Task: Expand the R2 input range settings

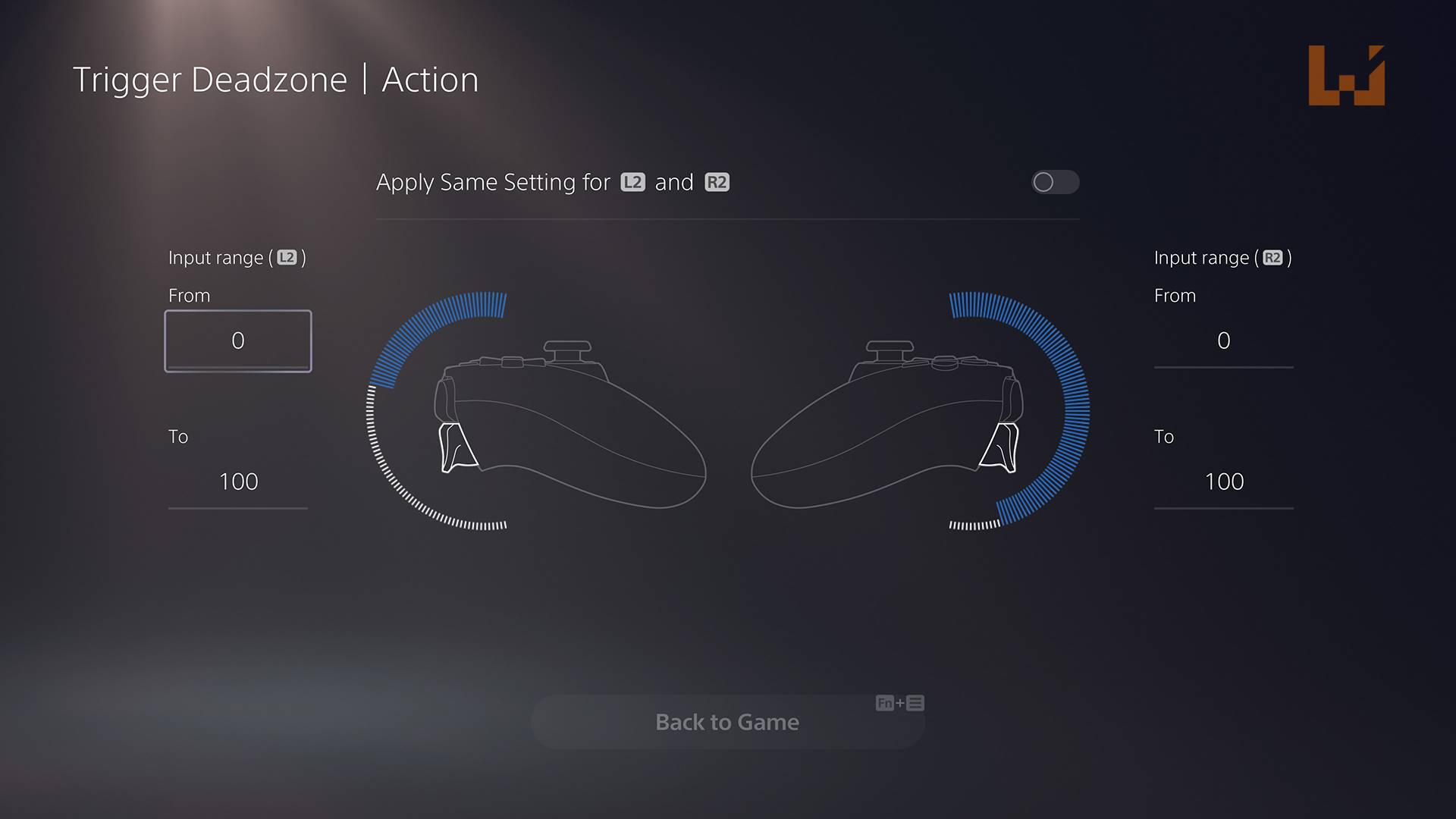Action: pos(1221,258)
